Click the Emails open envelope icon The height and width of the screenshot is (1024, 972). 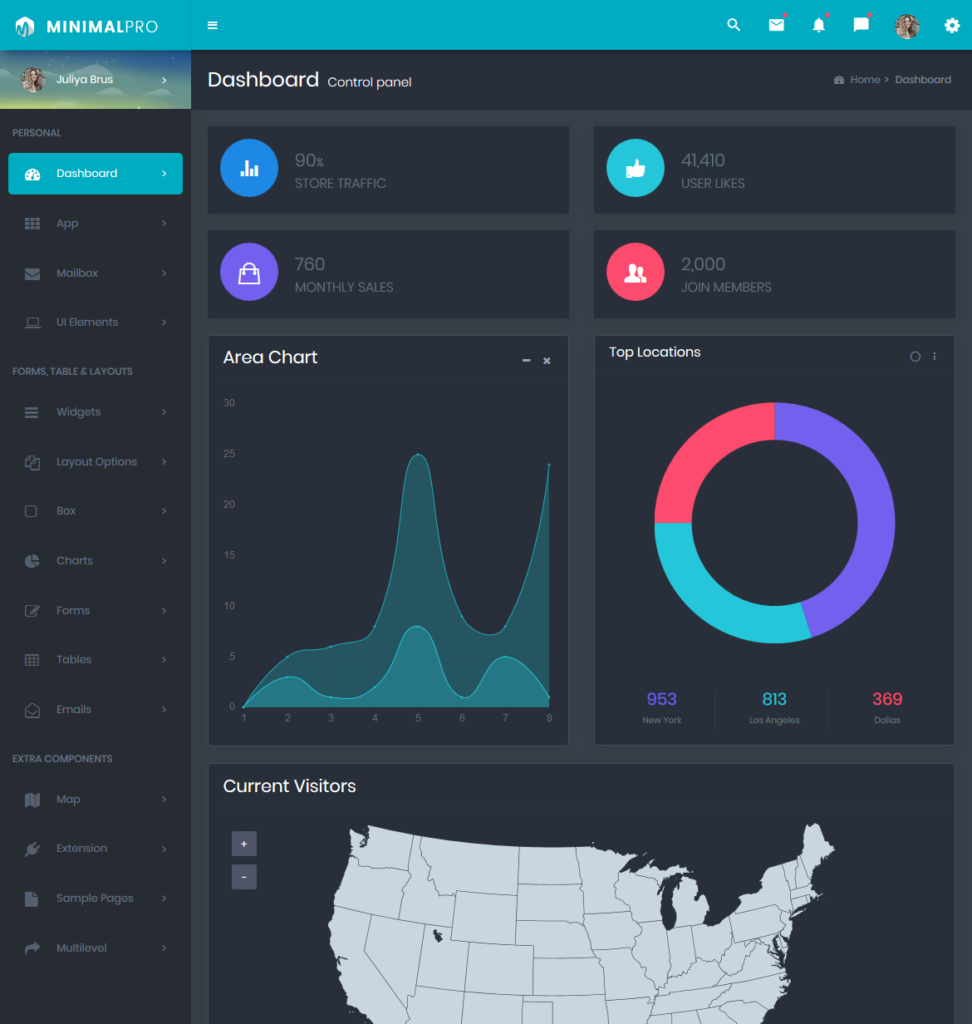pyautogui.click(x=32, y=710)
